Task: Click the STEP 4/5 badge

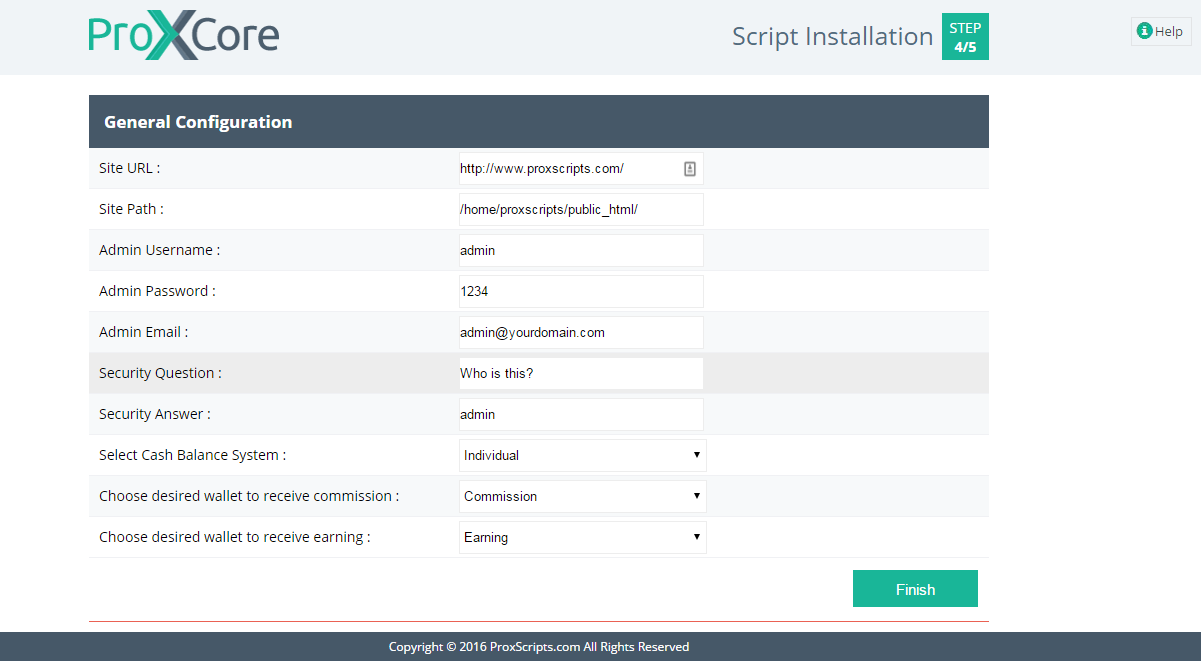Action: 965,37
